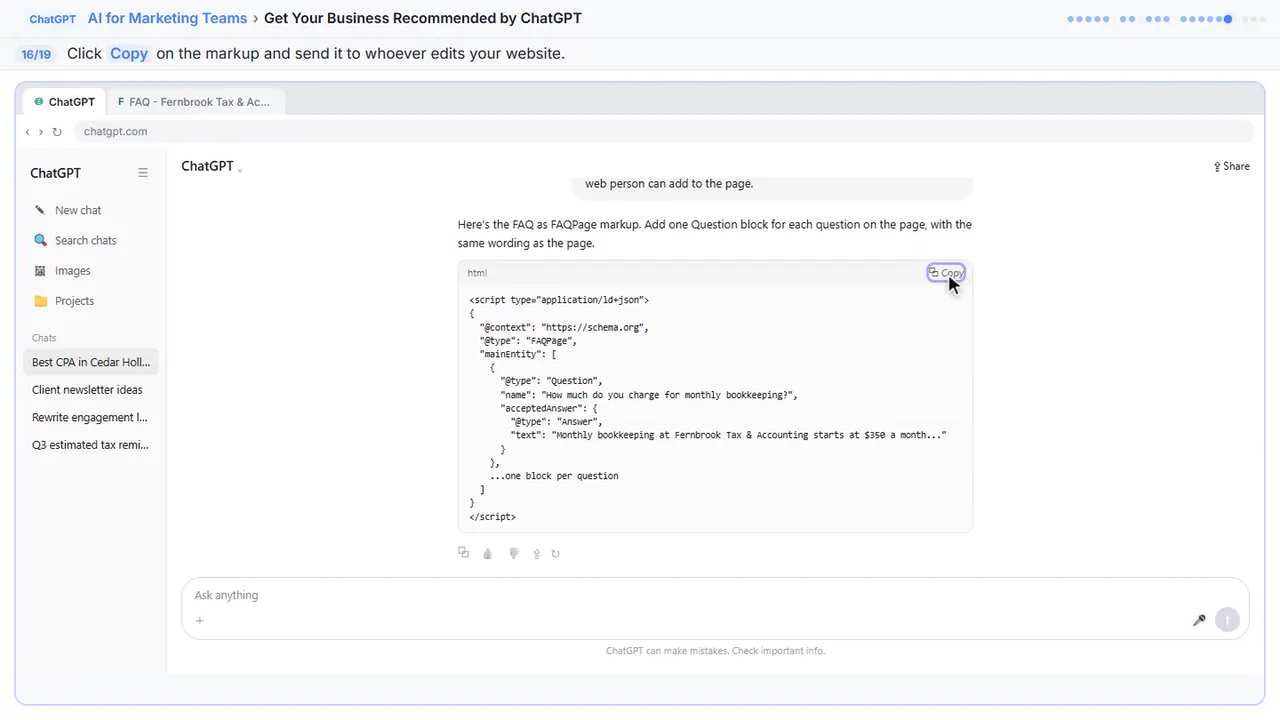
Task: Click the send arrow button in composer
Action: 1227,620
